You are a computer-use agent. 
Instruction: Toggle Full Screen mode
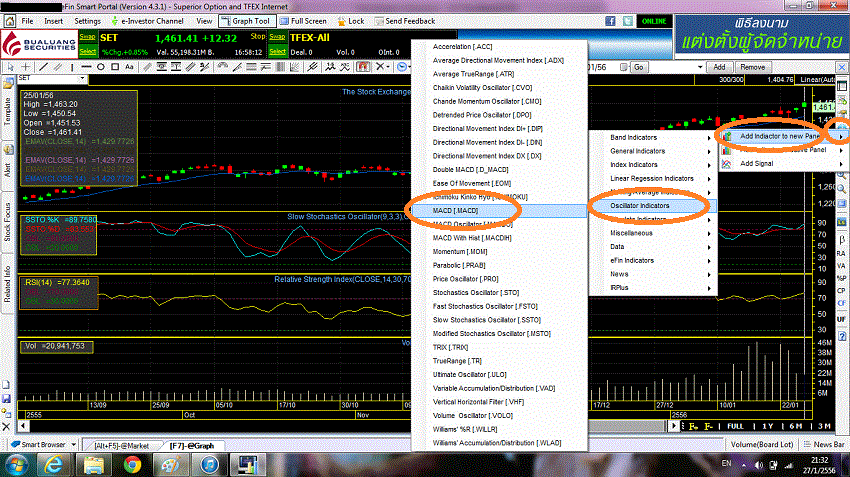304,21
